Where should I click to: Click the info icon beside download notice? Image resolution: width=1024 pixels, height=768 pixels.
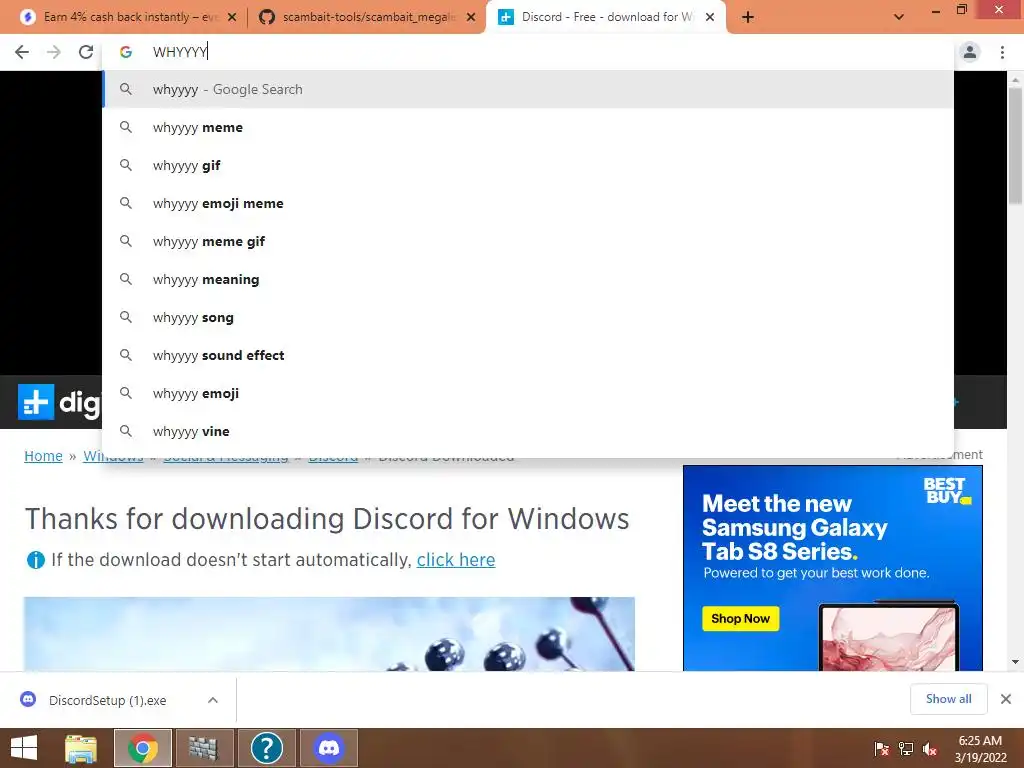(35, 560)
